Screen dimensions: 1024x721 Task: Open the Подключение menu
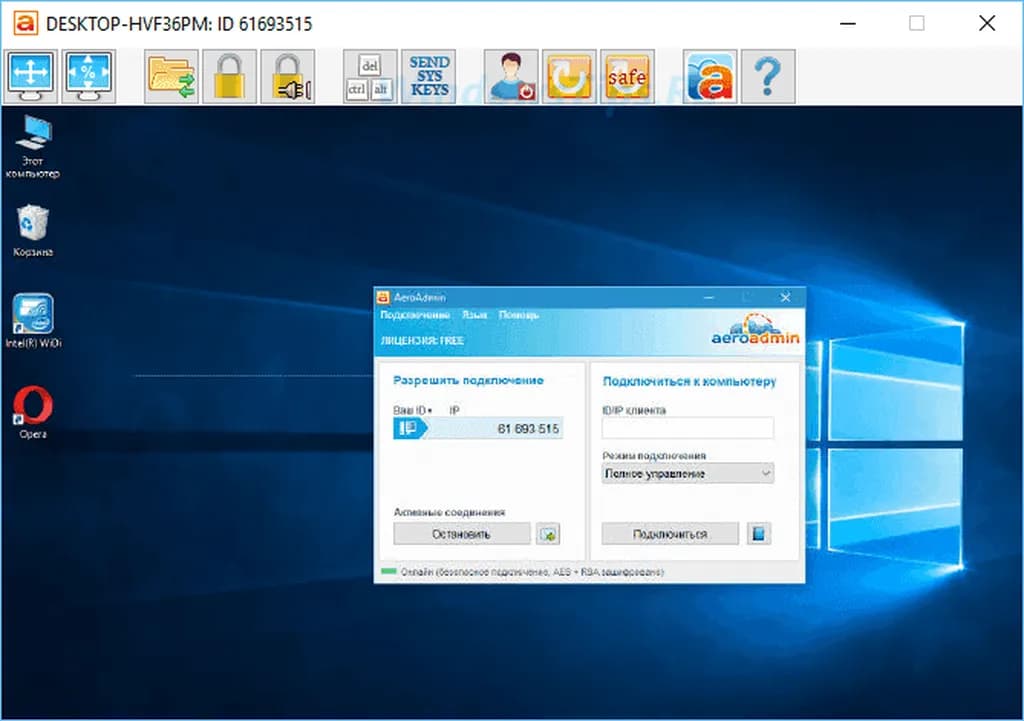[x=415, y=315]
